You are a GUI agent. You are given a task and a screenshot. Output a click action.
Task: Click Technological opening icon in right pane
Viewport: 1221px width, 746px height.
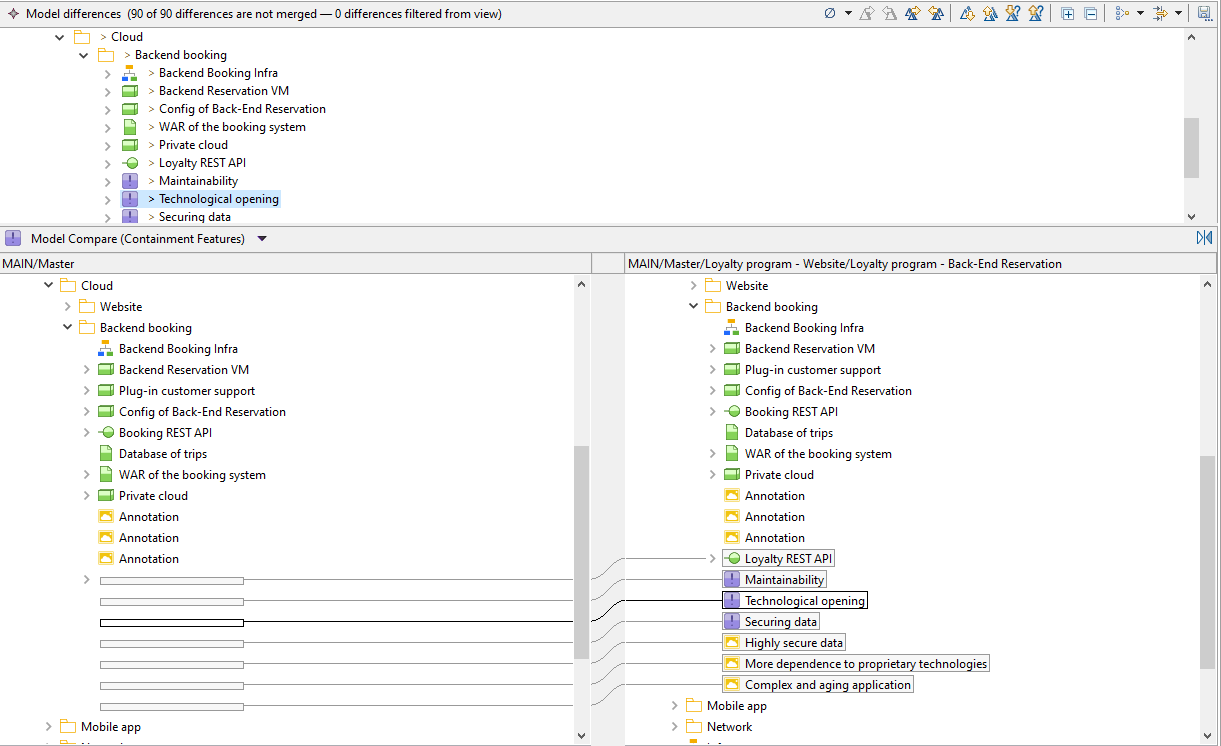pyautogui.click(x=732, y=601)
